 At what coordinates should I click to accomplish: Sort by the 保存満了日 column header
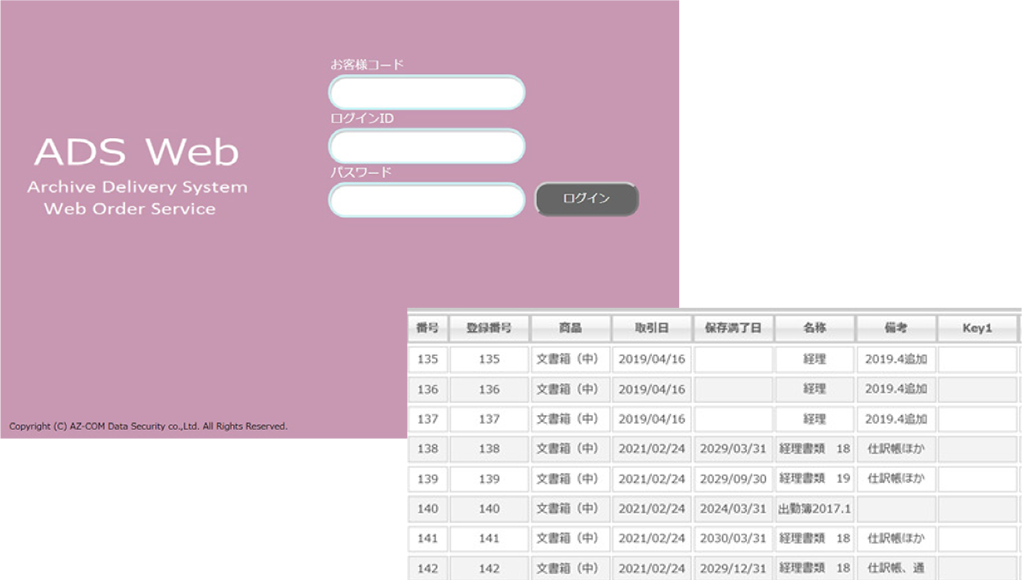pos(733,329)
